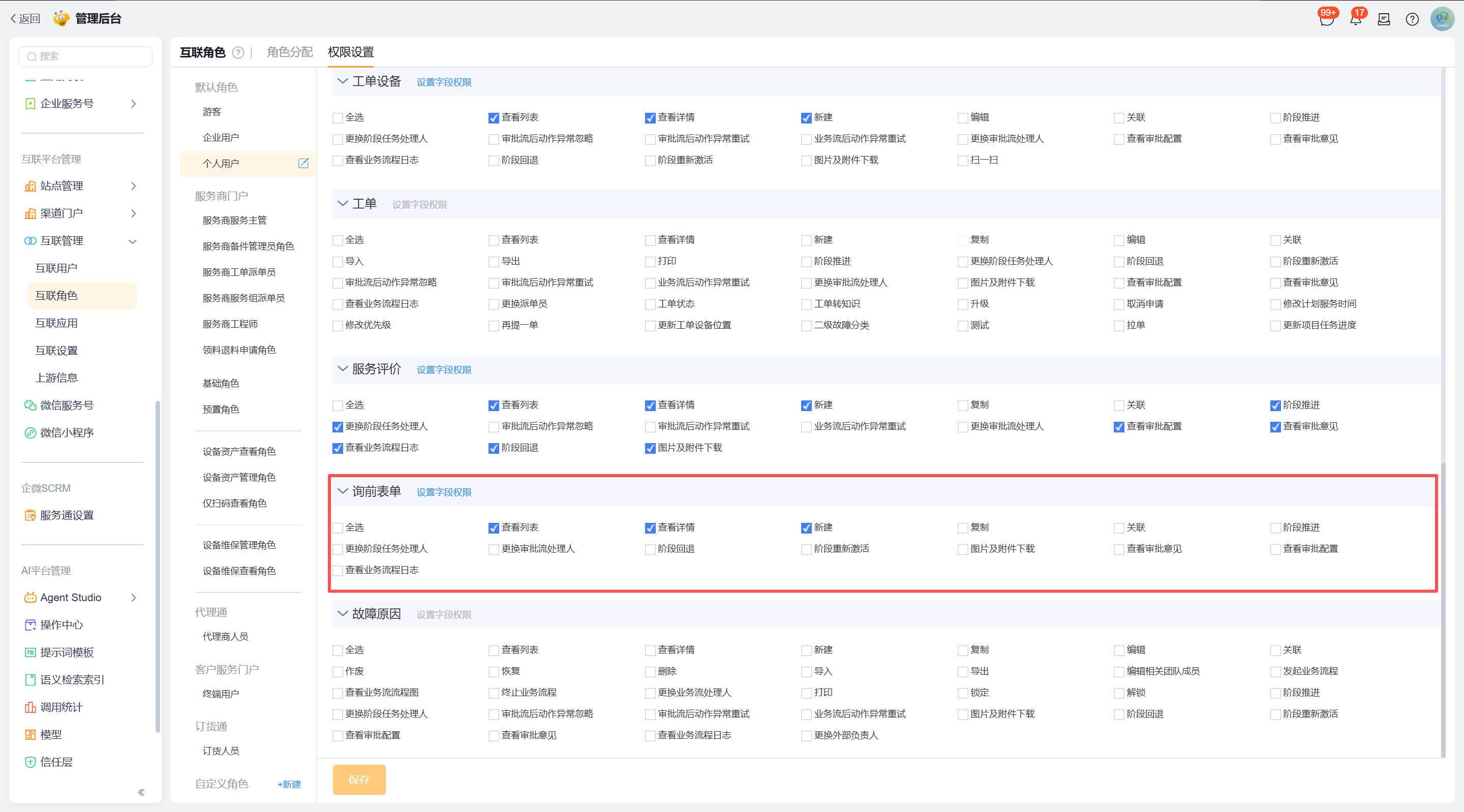1464x812 pixels.
Task: Click the 提示词模板 sidebar icon
Action: [30, 652]
